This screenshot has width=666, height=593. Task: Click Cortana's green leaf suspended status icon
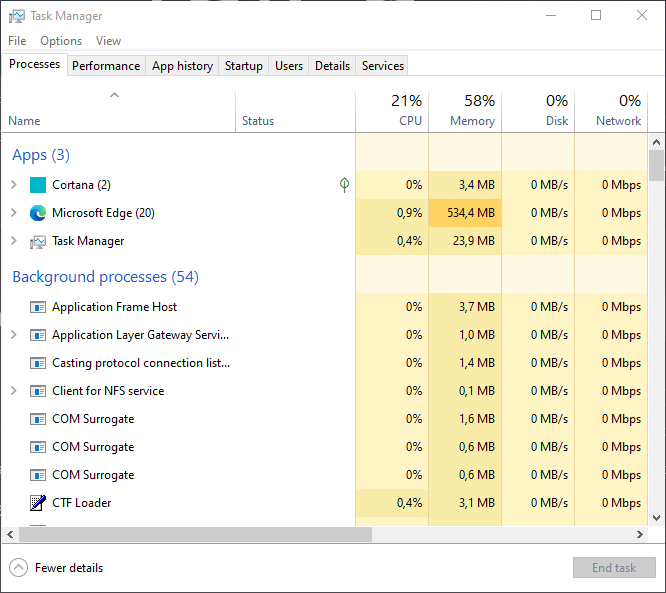pyautogui.click(x=344, y=185)
